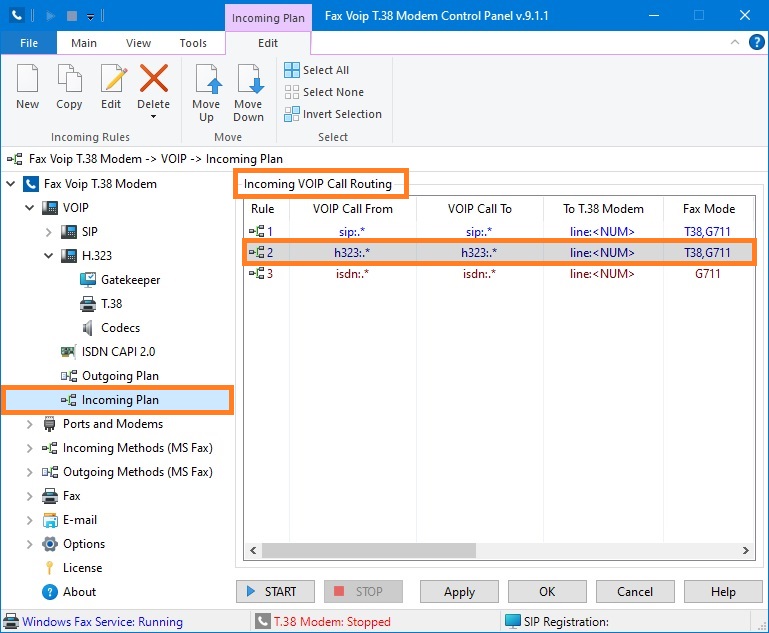Click the play icon in quick access toolbar
The height and width of the screenshot is (633, 769).
click(50, 16)
